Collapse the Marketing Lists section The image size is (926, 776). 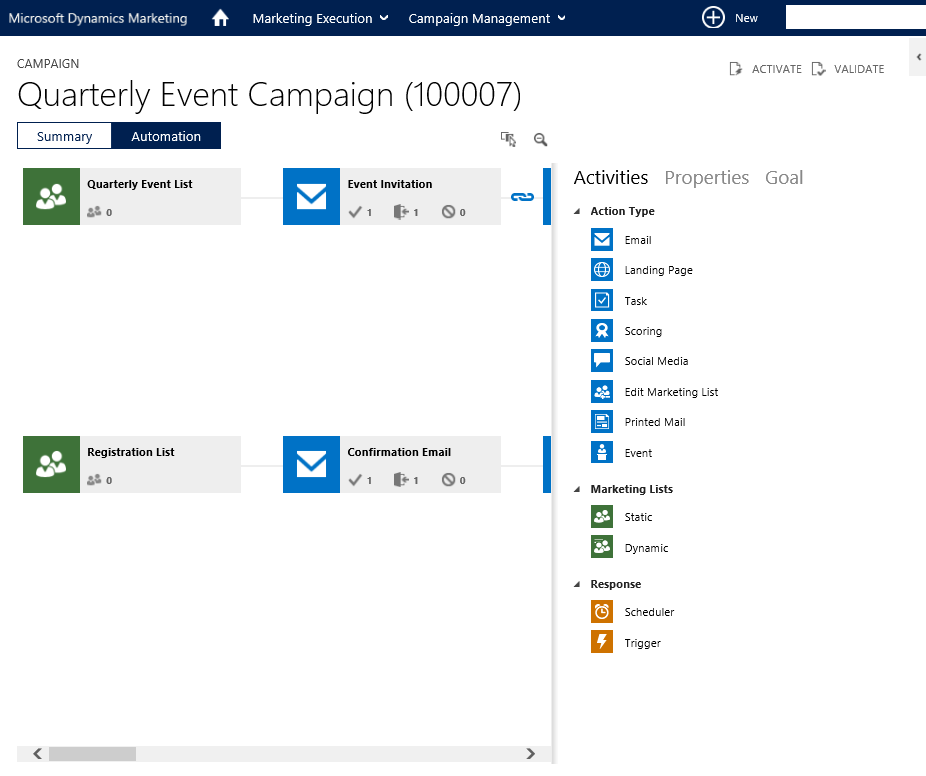[x=578, y=490]
